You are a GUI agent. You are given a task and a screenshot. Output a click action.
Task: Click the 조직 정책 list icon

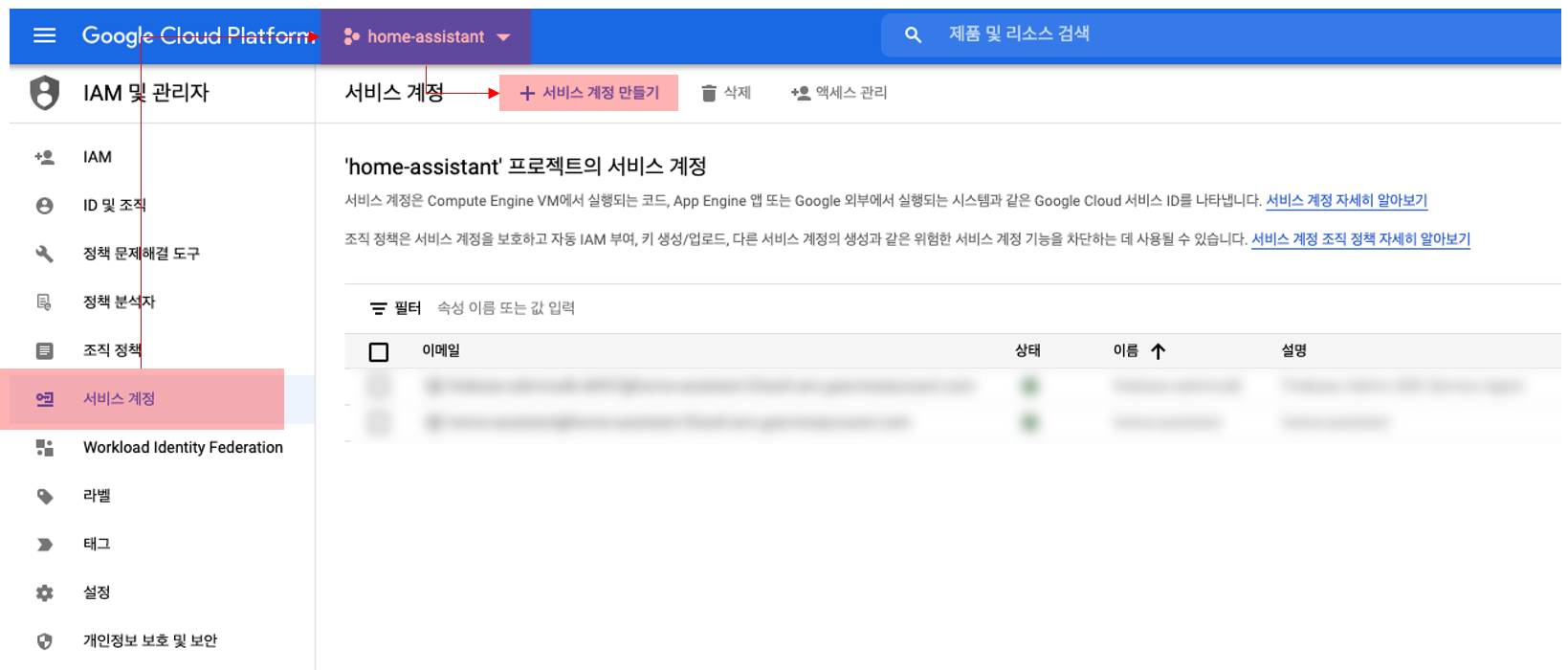pyautogui.click(x=44, y=350)
